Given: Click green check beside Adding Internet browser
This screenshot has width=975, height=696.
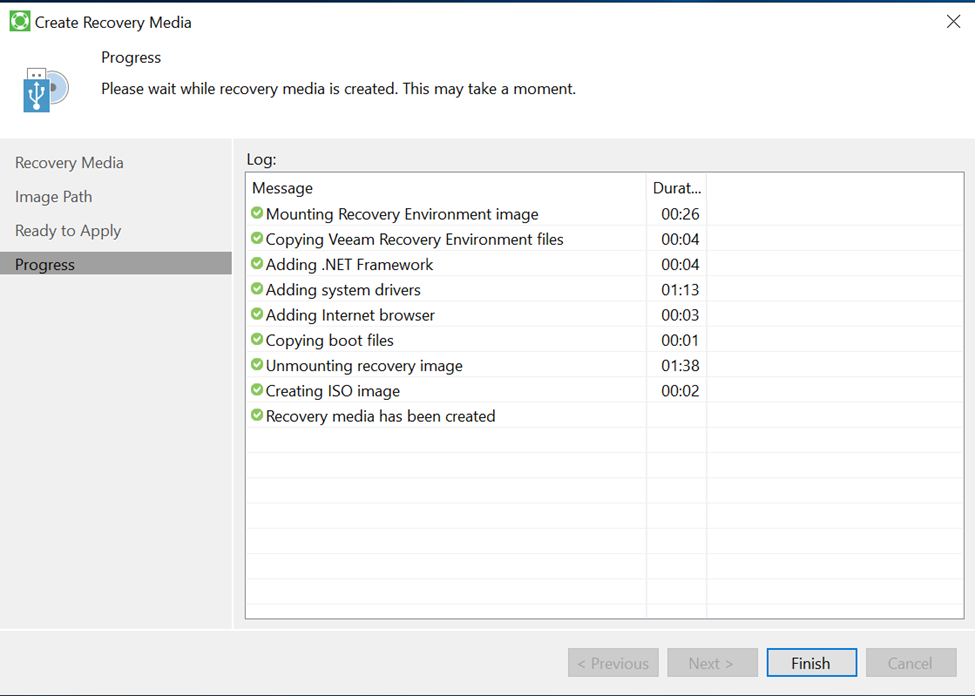Looking at the screenshot, I should click(257, 314).
